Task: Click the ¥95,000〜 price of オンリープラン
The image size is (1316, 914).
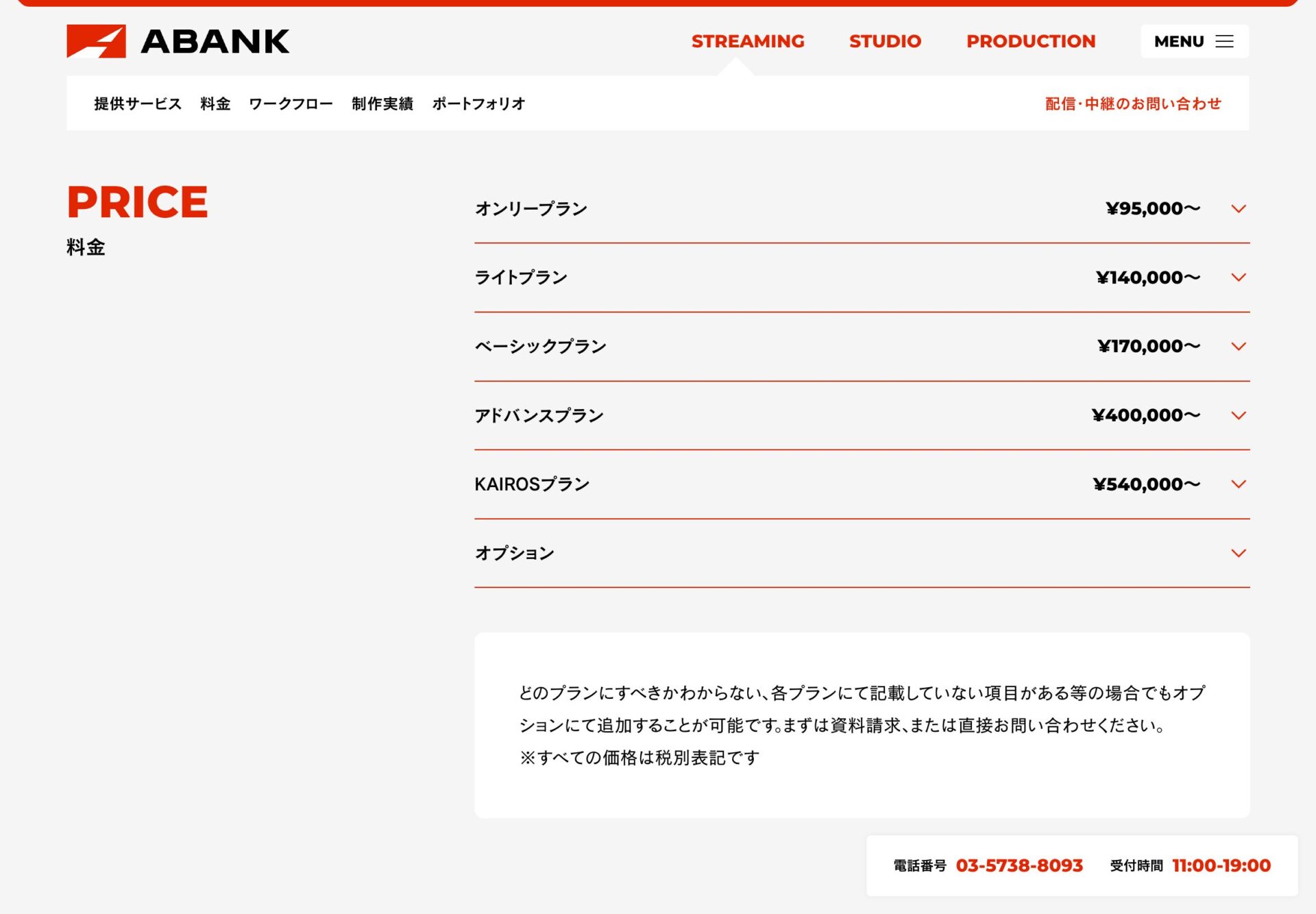Action: (x=1153, y=209)
